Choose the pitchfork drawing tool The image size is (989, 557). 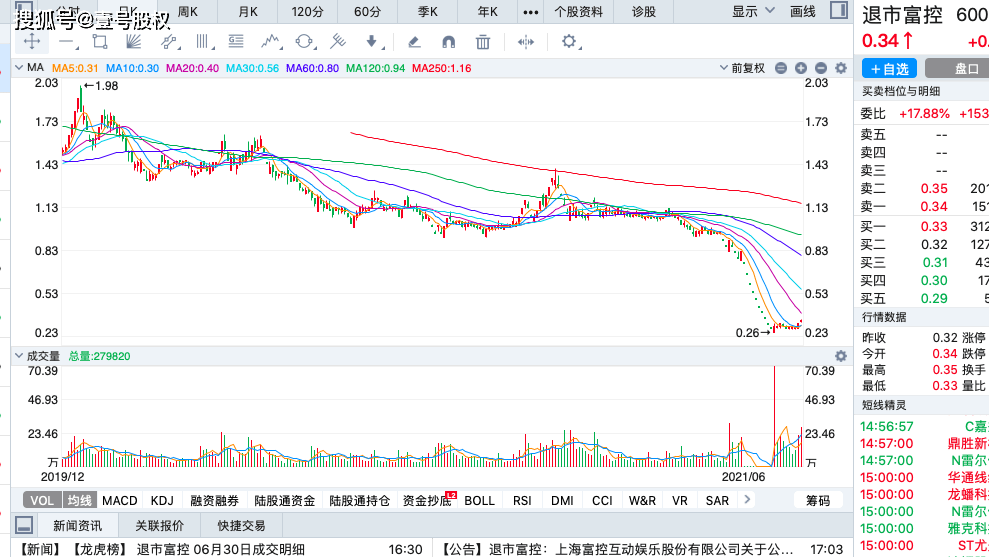point(338,42)
